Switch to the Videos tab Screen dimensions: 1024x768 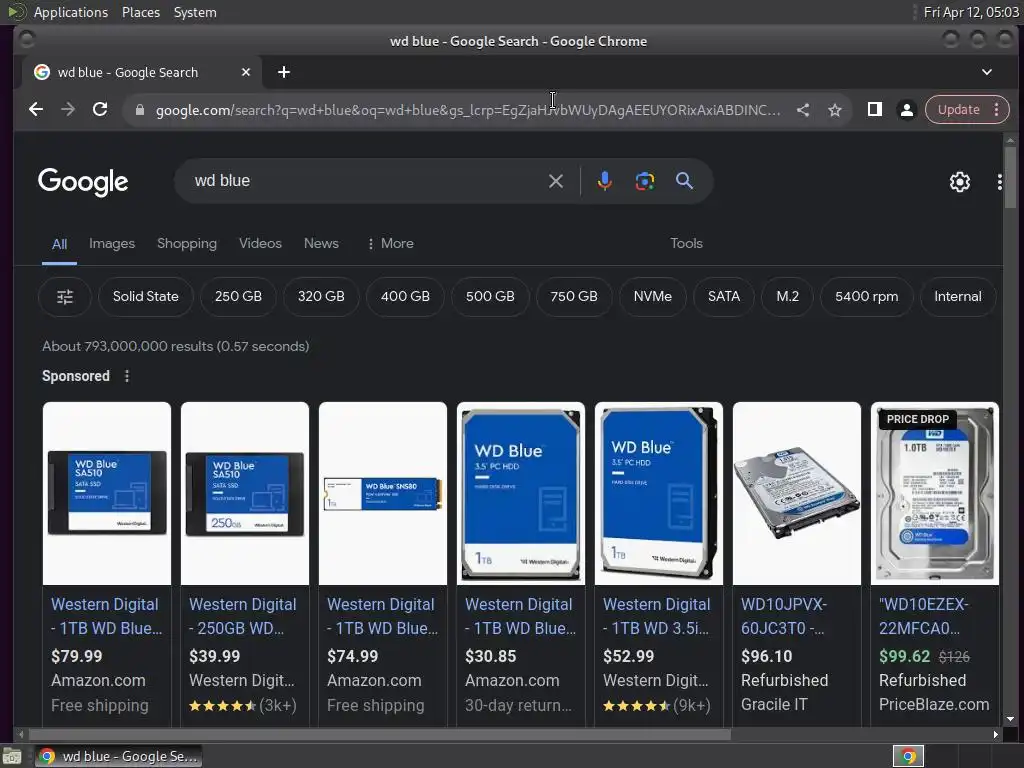[260, 243]
